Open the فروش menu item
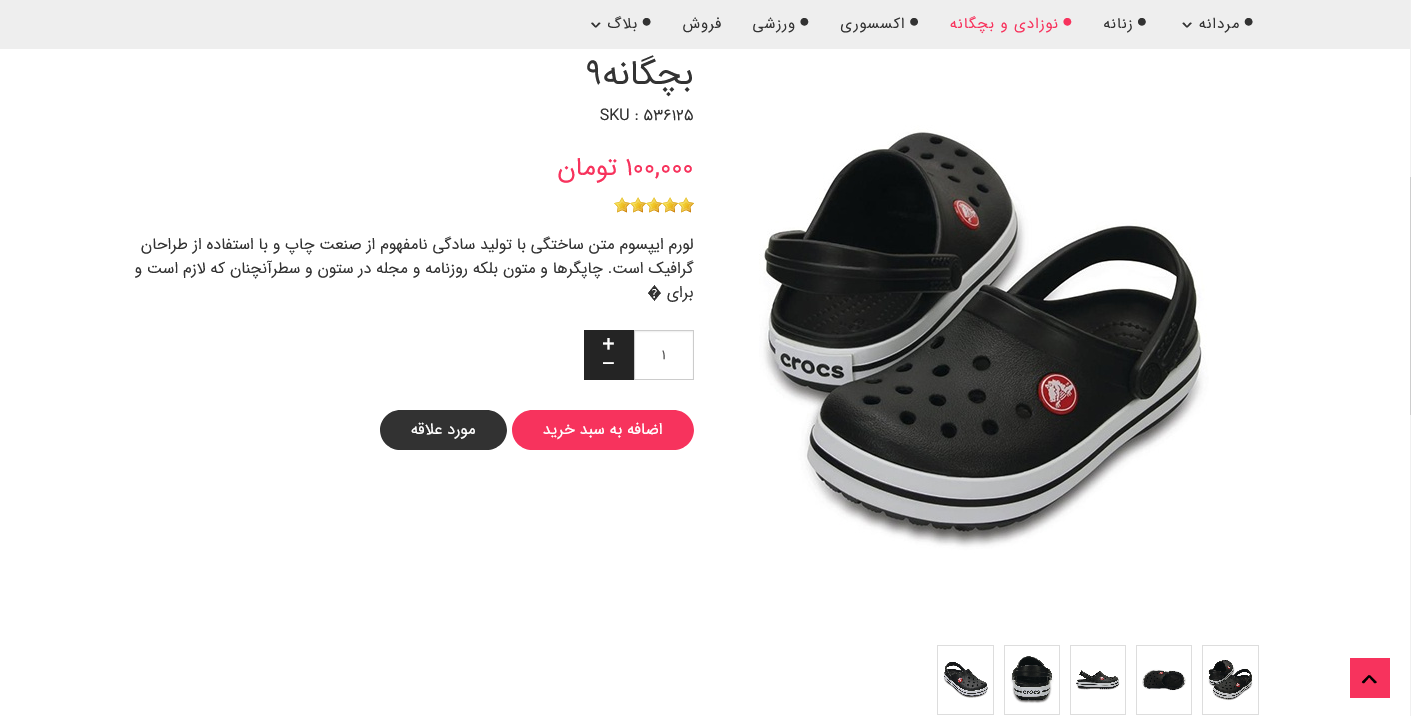Image resolution: width=1411 pixels, height=716 pixels. pyautogui.click(x=702, y=24)
